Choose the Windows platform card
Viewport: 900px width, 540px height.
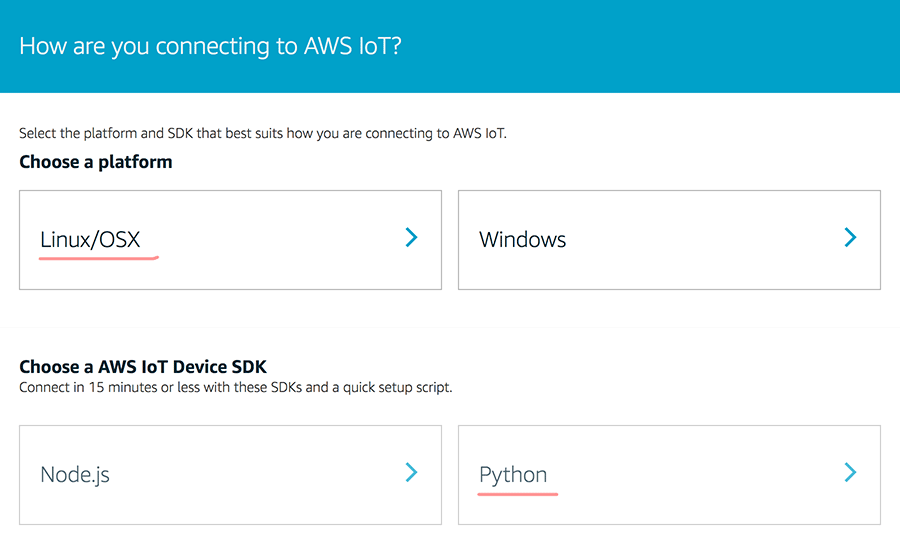click(669, 240)
